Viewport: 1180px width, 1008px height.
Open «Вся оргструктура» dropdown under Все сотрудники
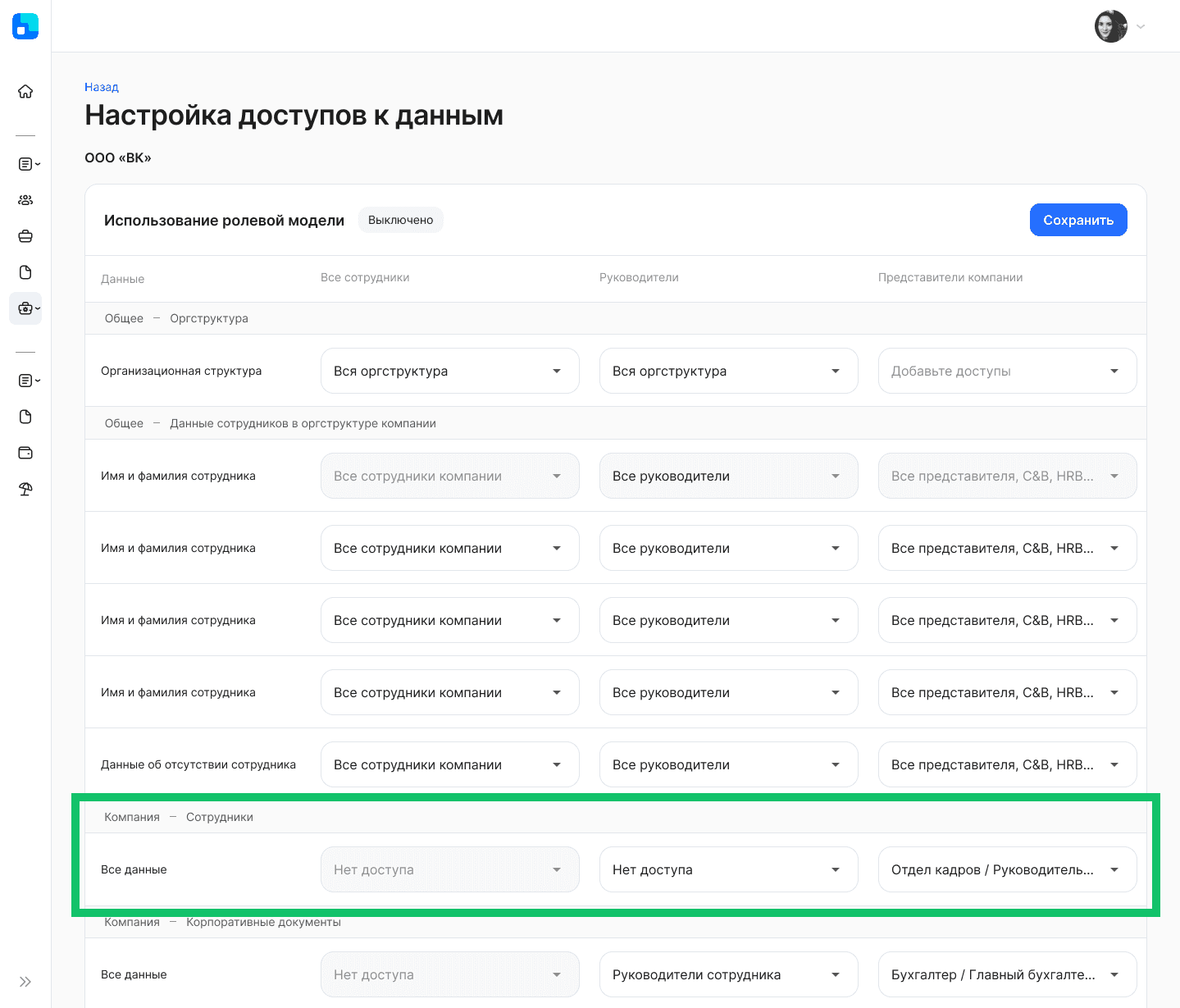[x=449, y=371]
